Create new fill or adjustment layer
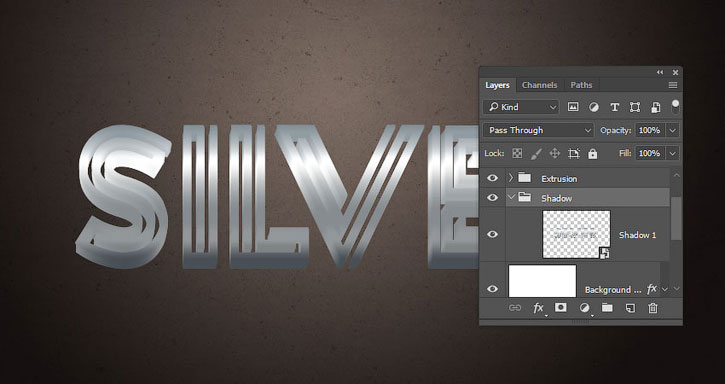The height and width of the screenshot is (384, 725). pyautogui.click(x=584, y=308)
